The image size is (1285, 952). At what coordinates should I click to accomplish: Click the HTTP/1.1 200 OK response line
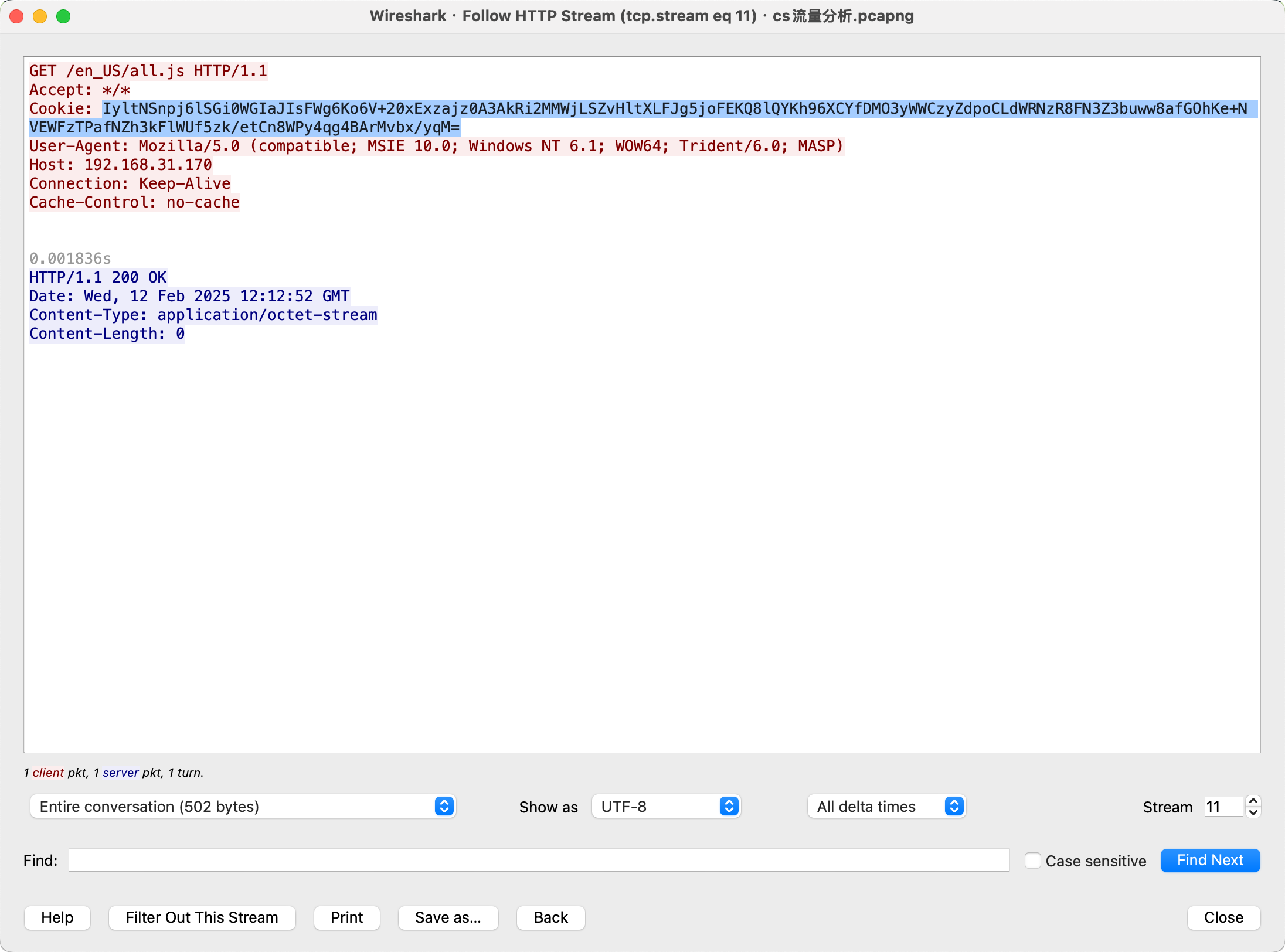98,277
